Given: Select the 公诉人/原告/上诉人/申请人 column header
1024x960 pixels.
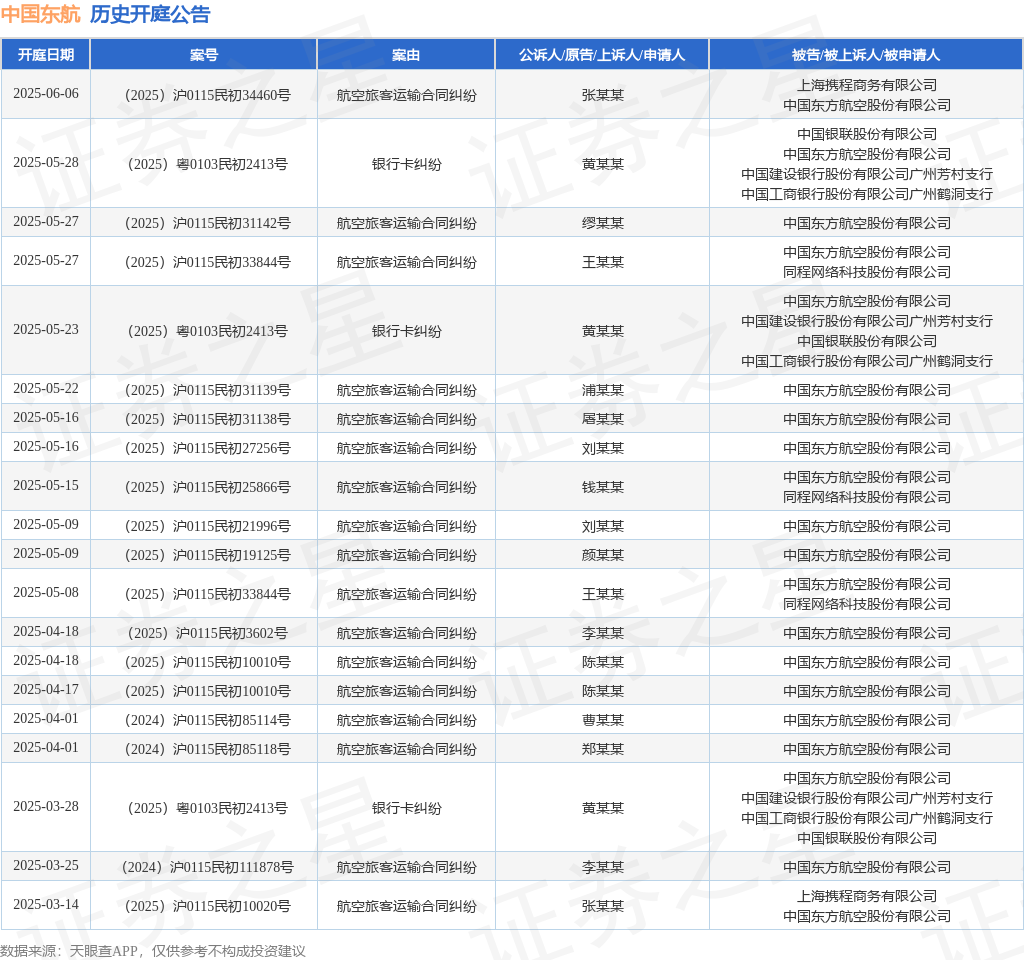Looking at the screenshot, I should point(602,55).
